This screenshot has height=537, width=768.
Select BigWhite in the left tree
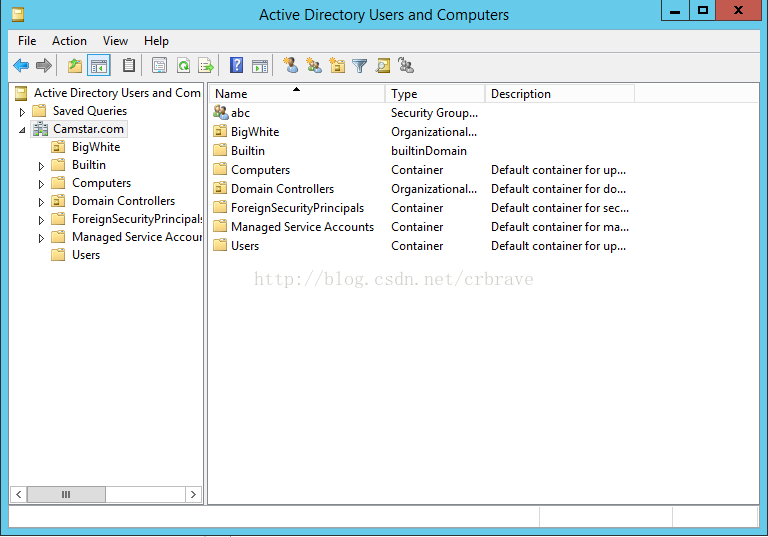[x=96, y=146]
